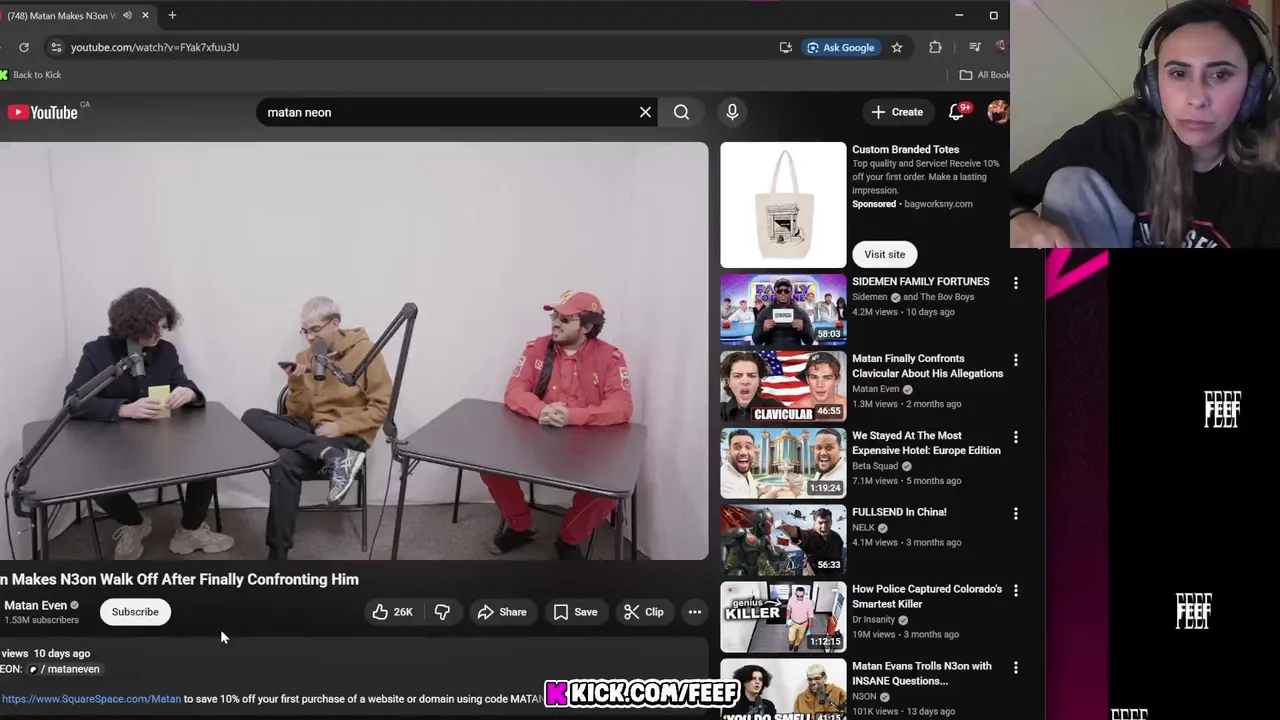Focus the address bar URL
This screenshot has height=720, width=1280.
(155, 47)
